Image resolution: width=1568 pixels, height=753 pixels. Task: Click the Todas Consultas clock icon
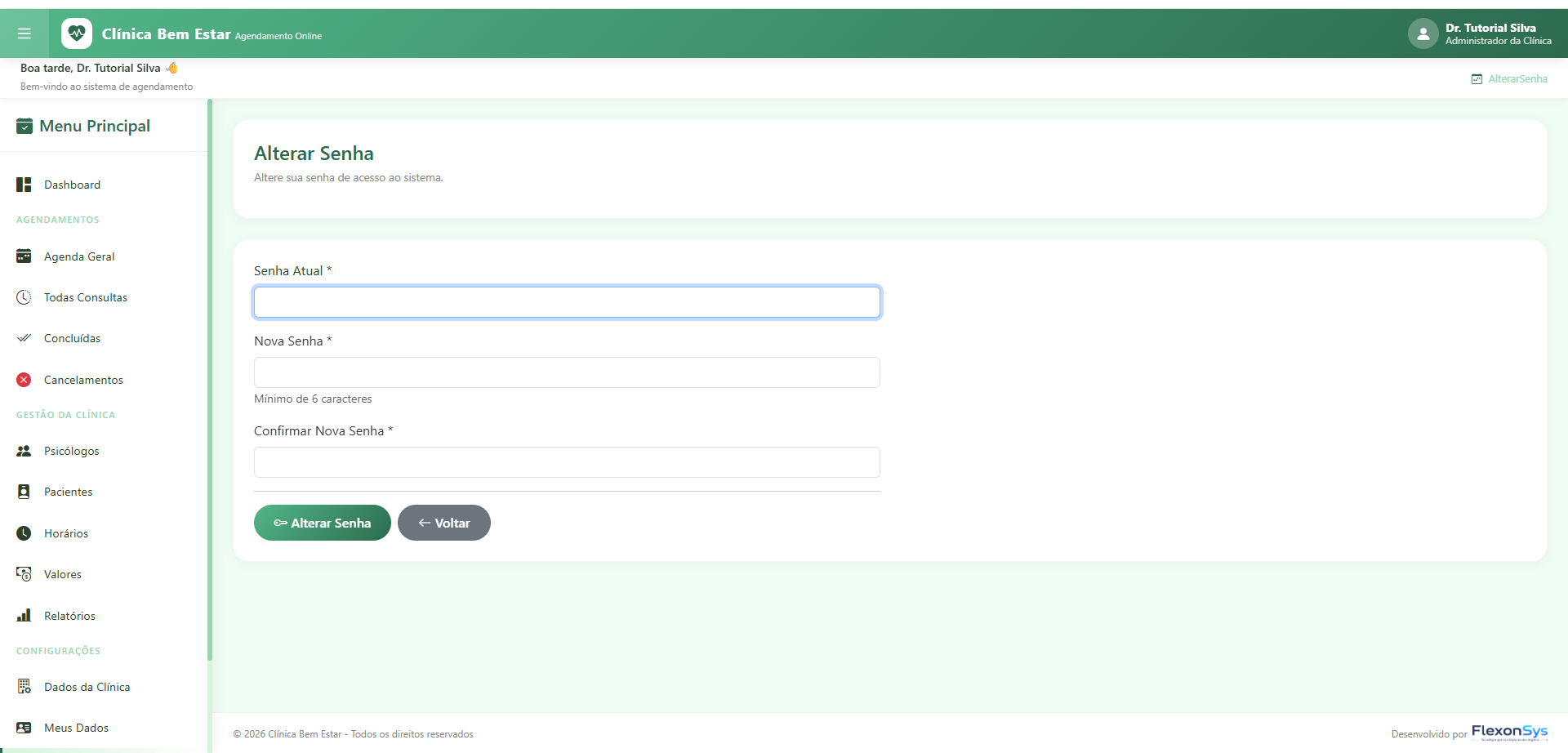click(x=24, y=297)
